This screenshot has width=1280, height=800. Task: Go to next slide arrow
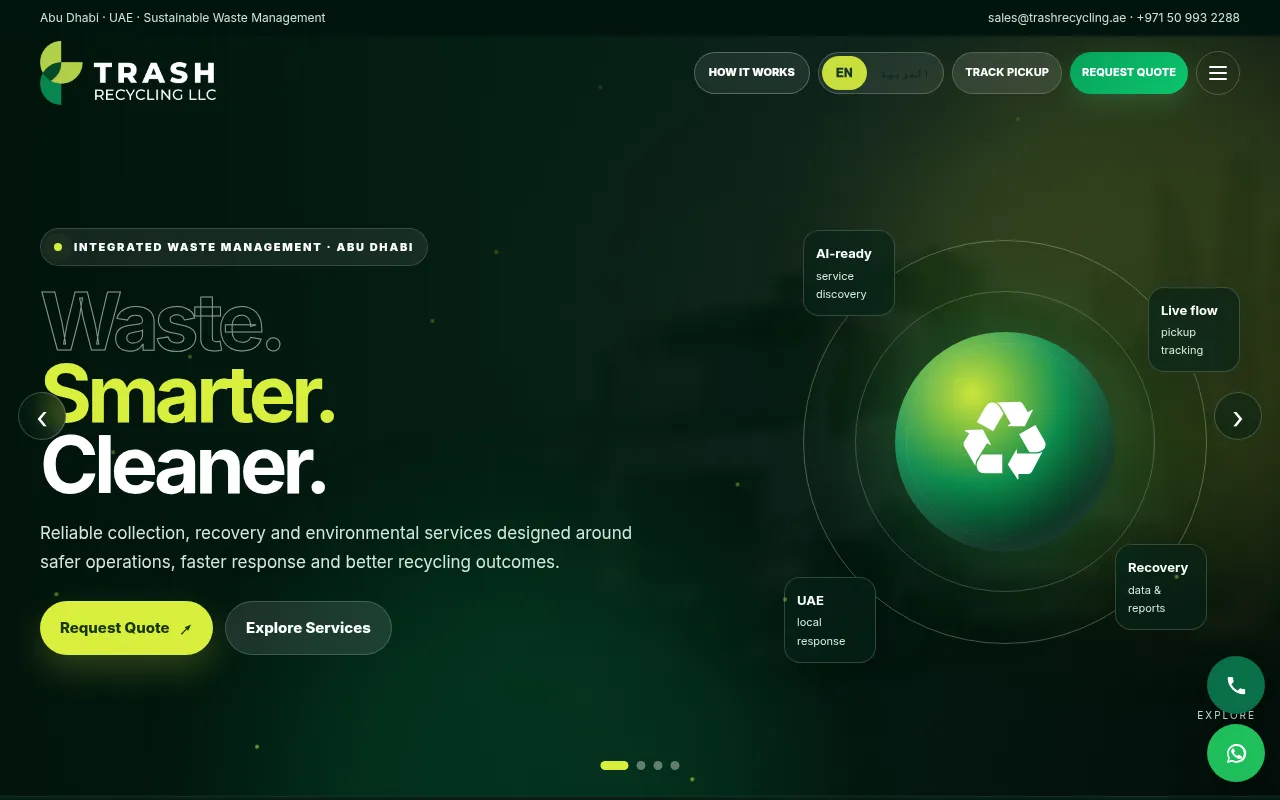[x=1238, y=416]
